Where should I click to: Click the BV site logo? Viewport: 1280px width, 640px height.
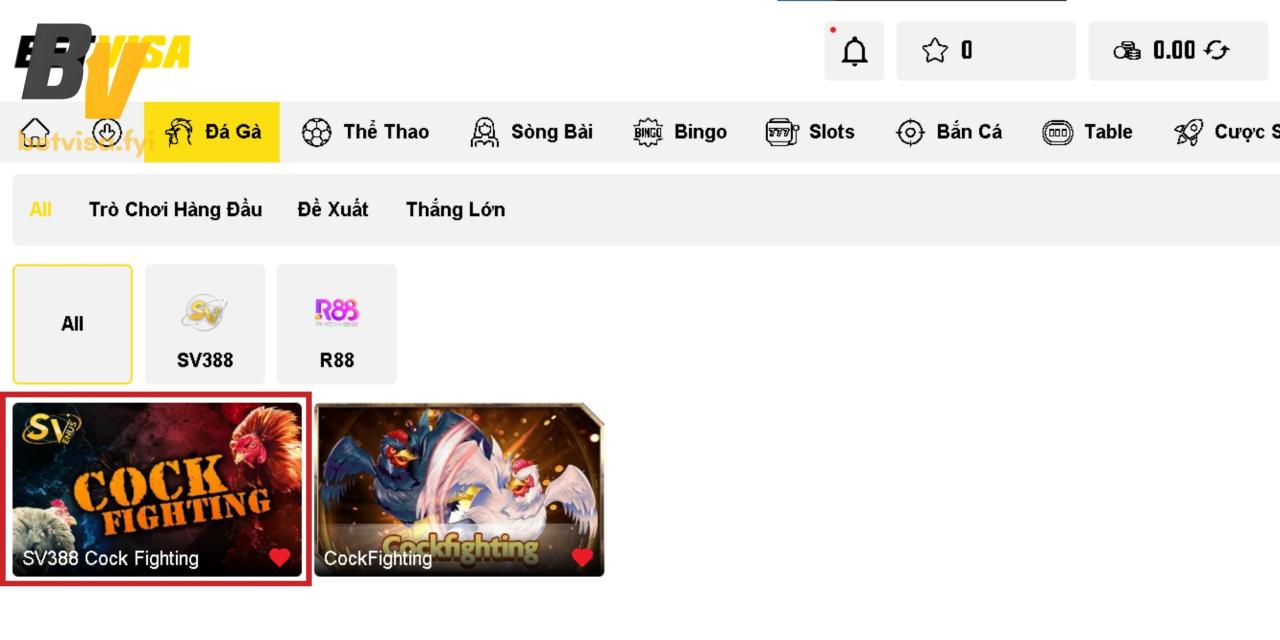pyautogui.click(x=100, y=62)
